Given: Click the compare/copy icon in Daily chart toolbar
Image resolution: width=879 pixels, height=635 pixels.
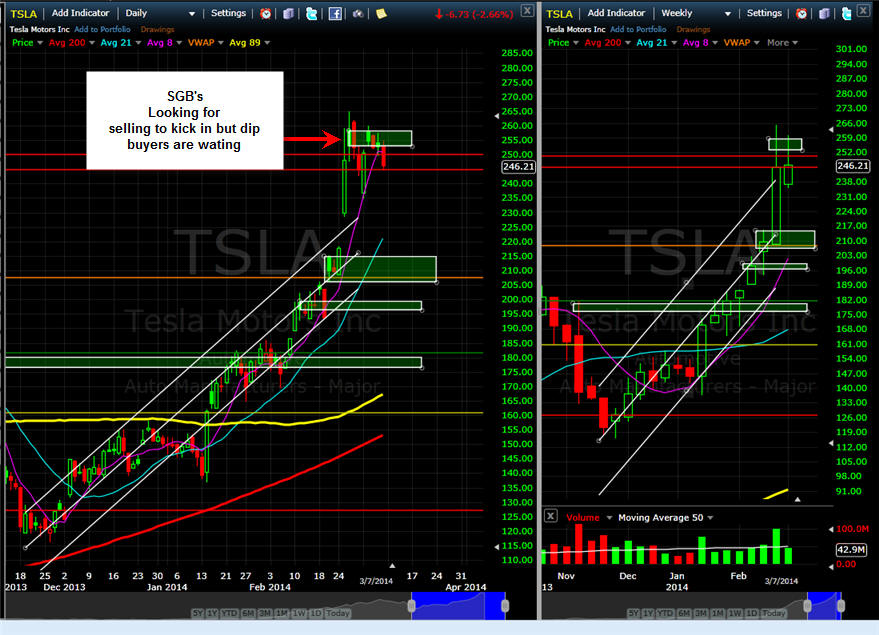Looking at the screenshot, I should 288,13.
